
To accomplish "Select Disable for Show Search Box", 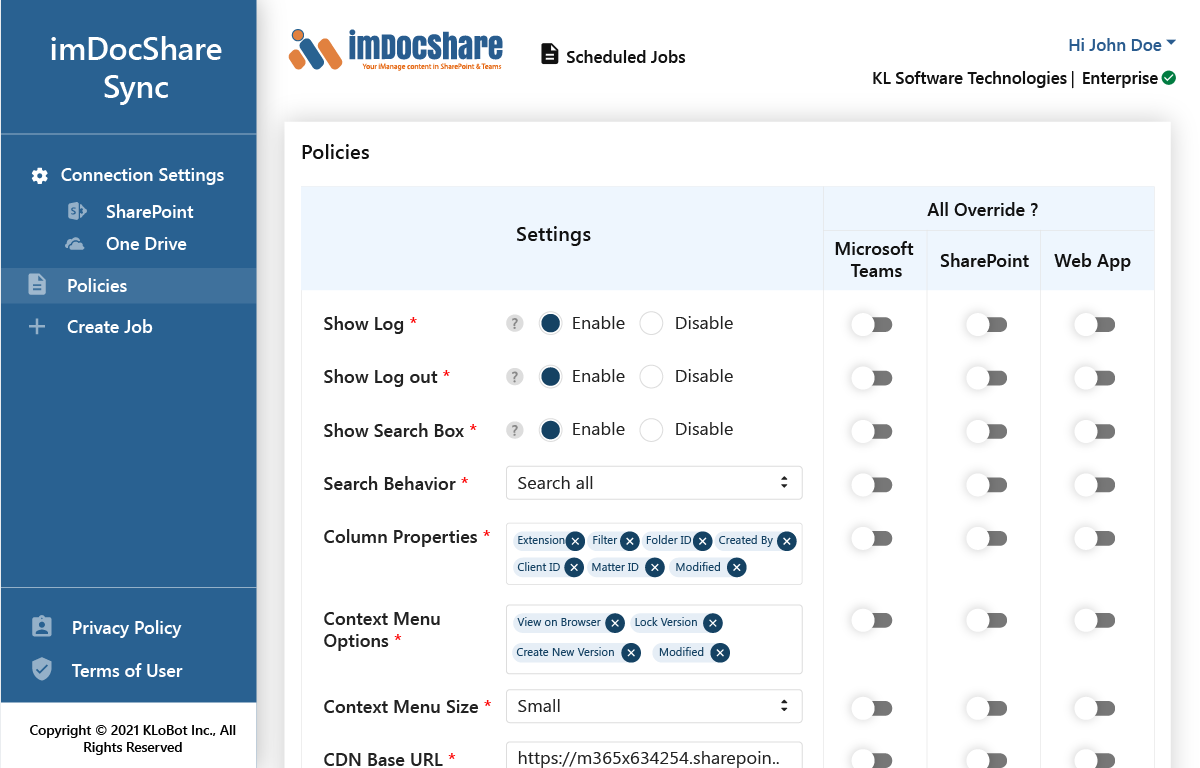I will point(651,430).
